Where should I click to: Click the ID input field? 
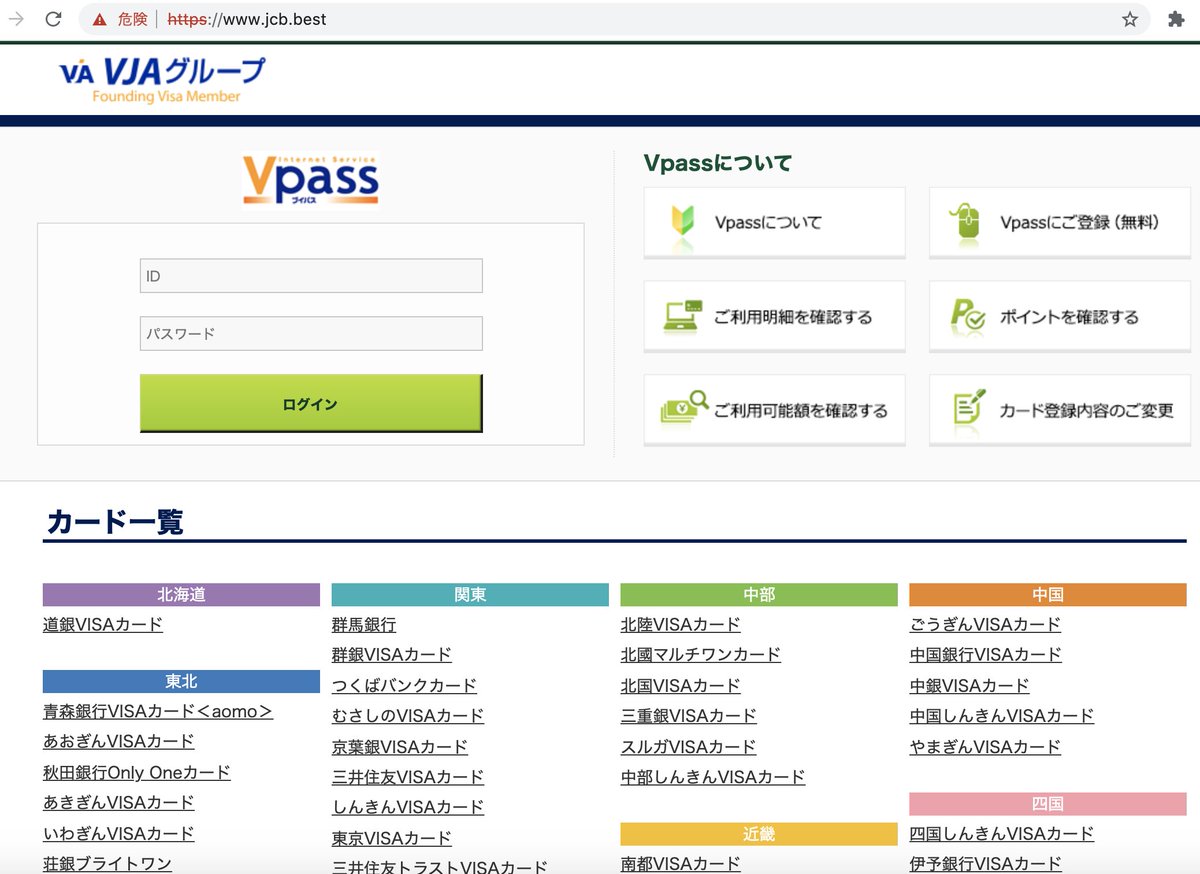click(311, 276)
